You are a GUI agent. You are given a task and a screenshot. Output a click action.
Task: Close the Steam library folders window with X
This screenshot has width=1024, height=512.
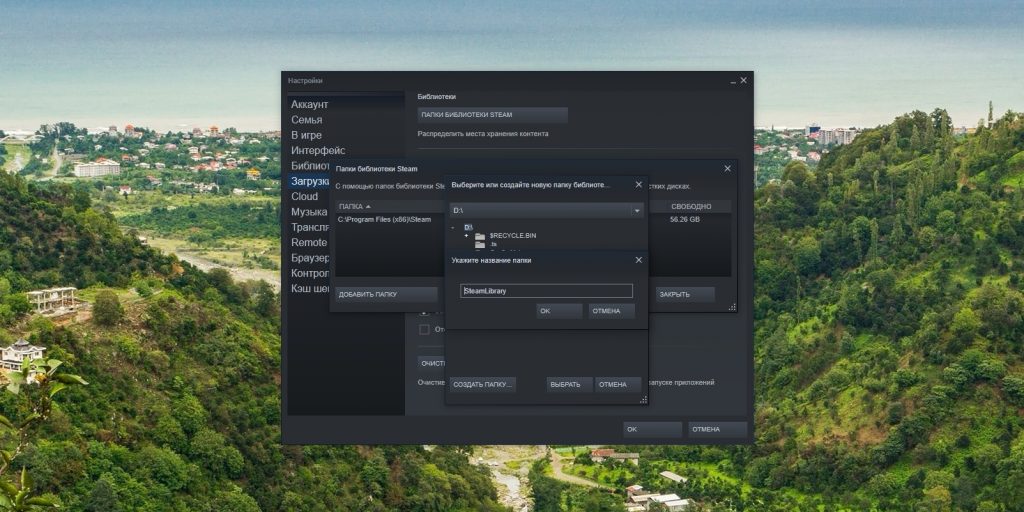727,169
